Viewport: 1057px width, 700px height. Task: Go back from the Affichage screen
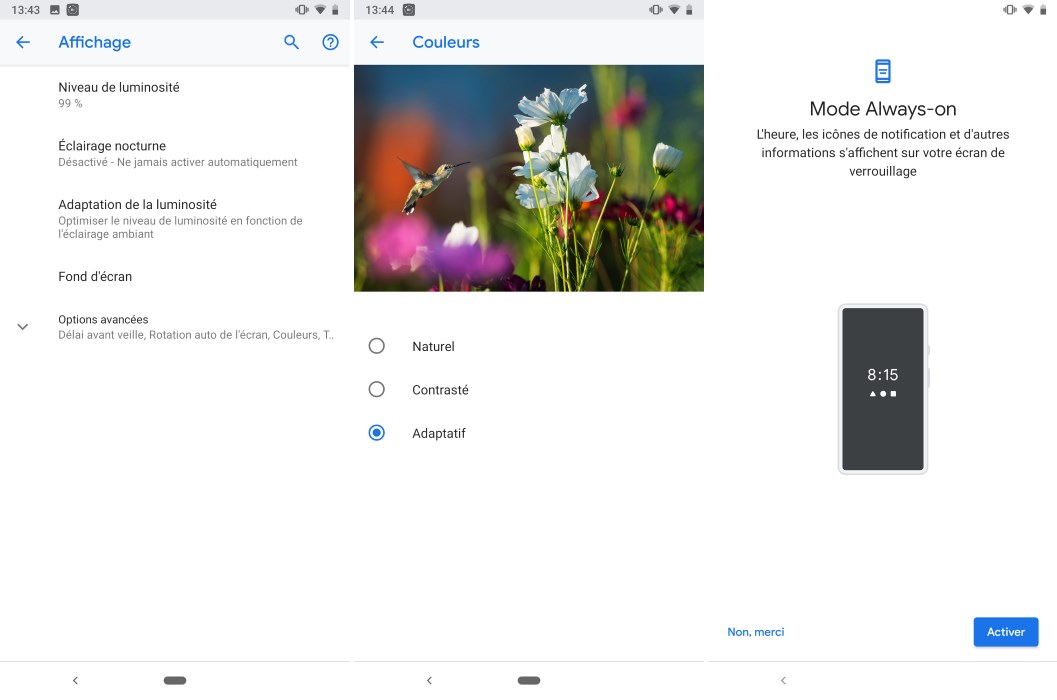[x=23, y=42]
